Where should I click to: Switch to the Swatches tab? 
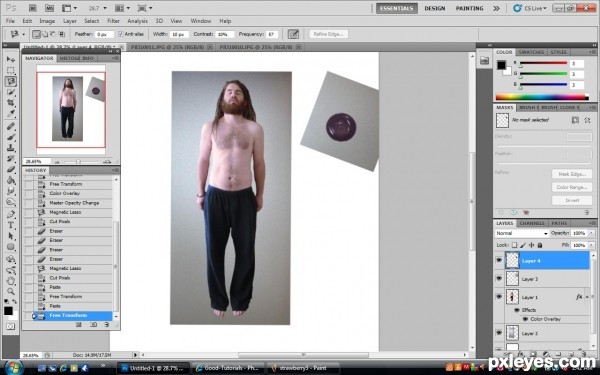pos(531,52)
